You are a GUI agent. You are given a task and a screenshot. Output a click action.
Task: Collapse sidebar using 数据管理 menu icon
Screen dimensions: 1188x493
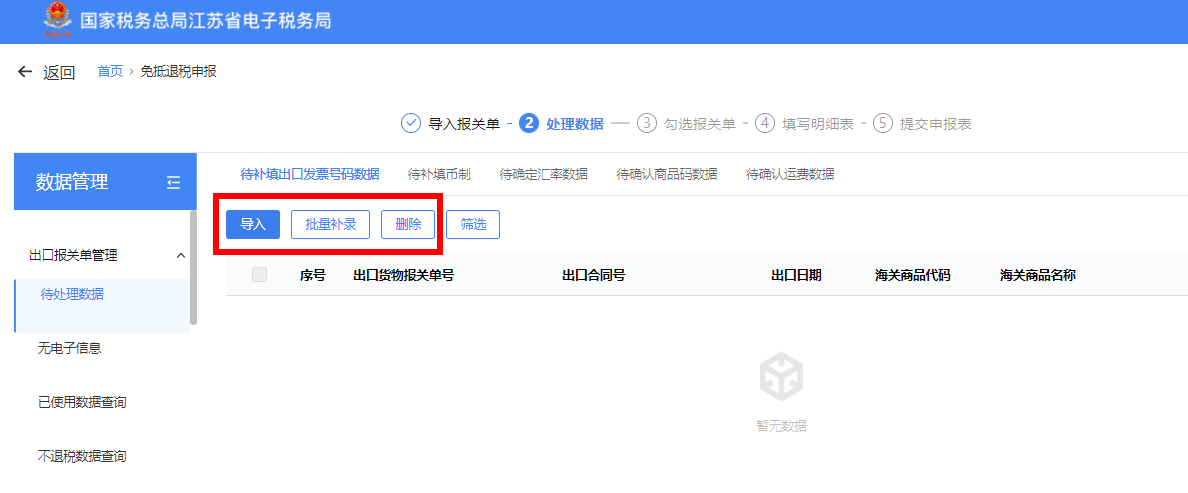[x=173, y=182]
